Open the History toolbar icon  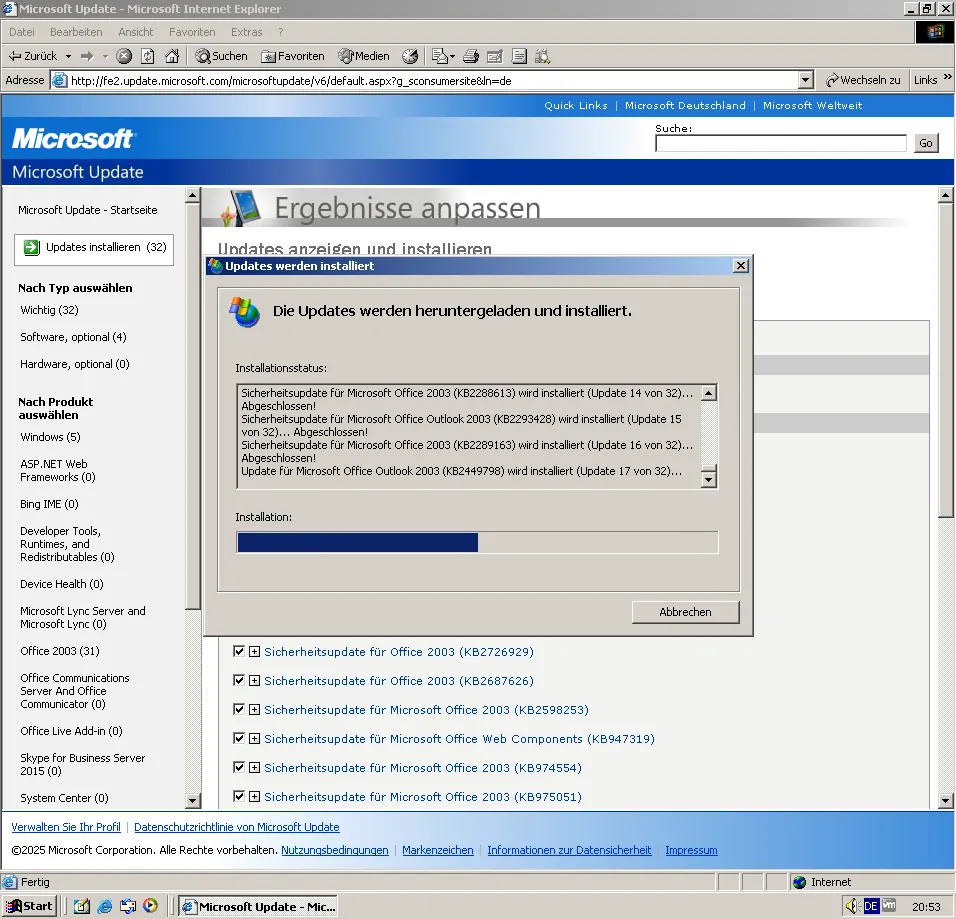pos(410,56)
